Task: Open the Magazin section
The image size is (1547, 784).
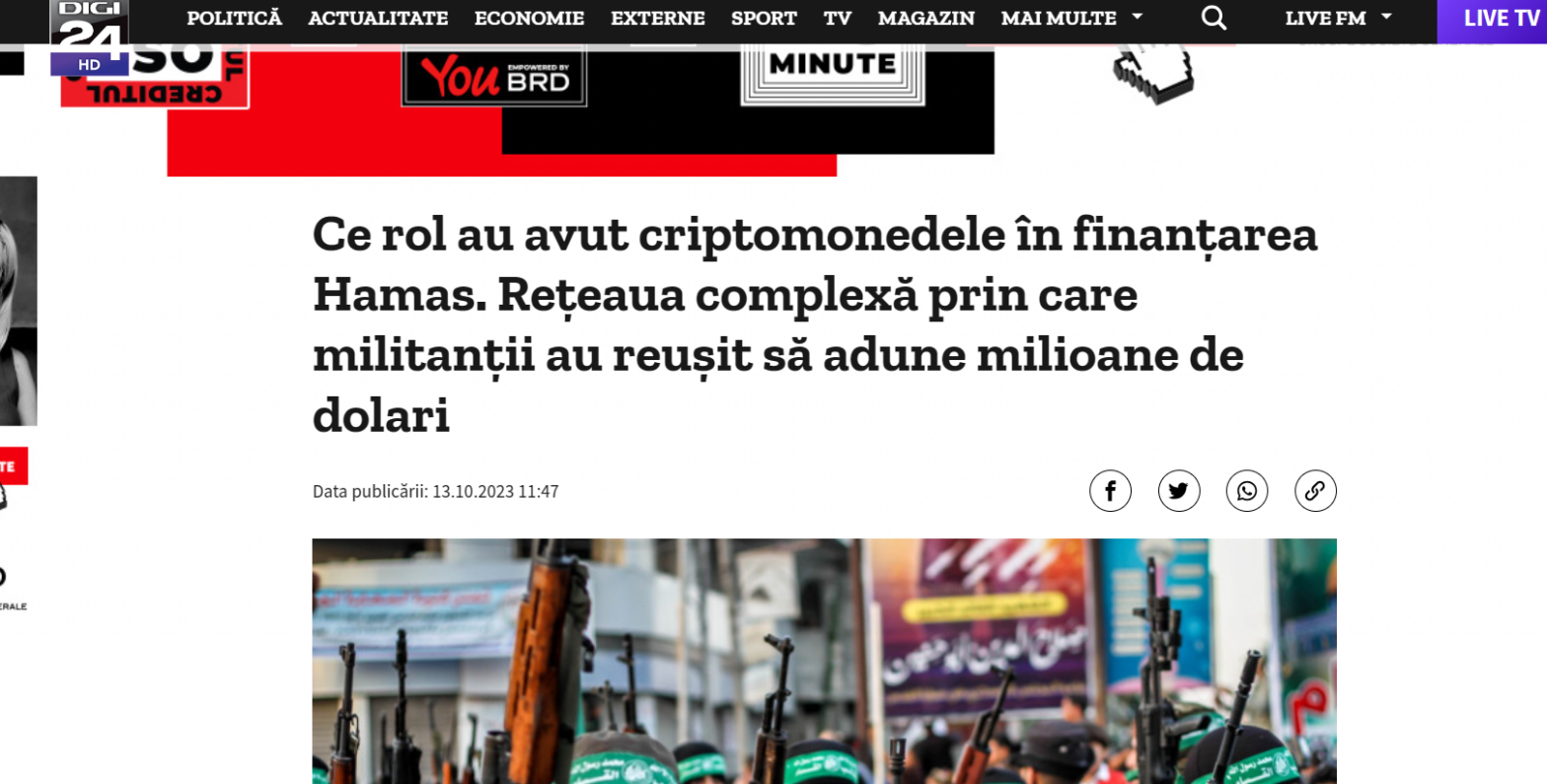Action: [x=925, y=18]
